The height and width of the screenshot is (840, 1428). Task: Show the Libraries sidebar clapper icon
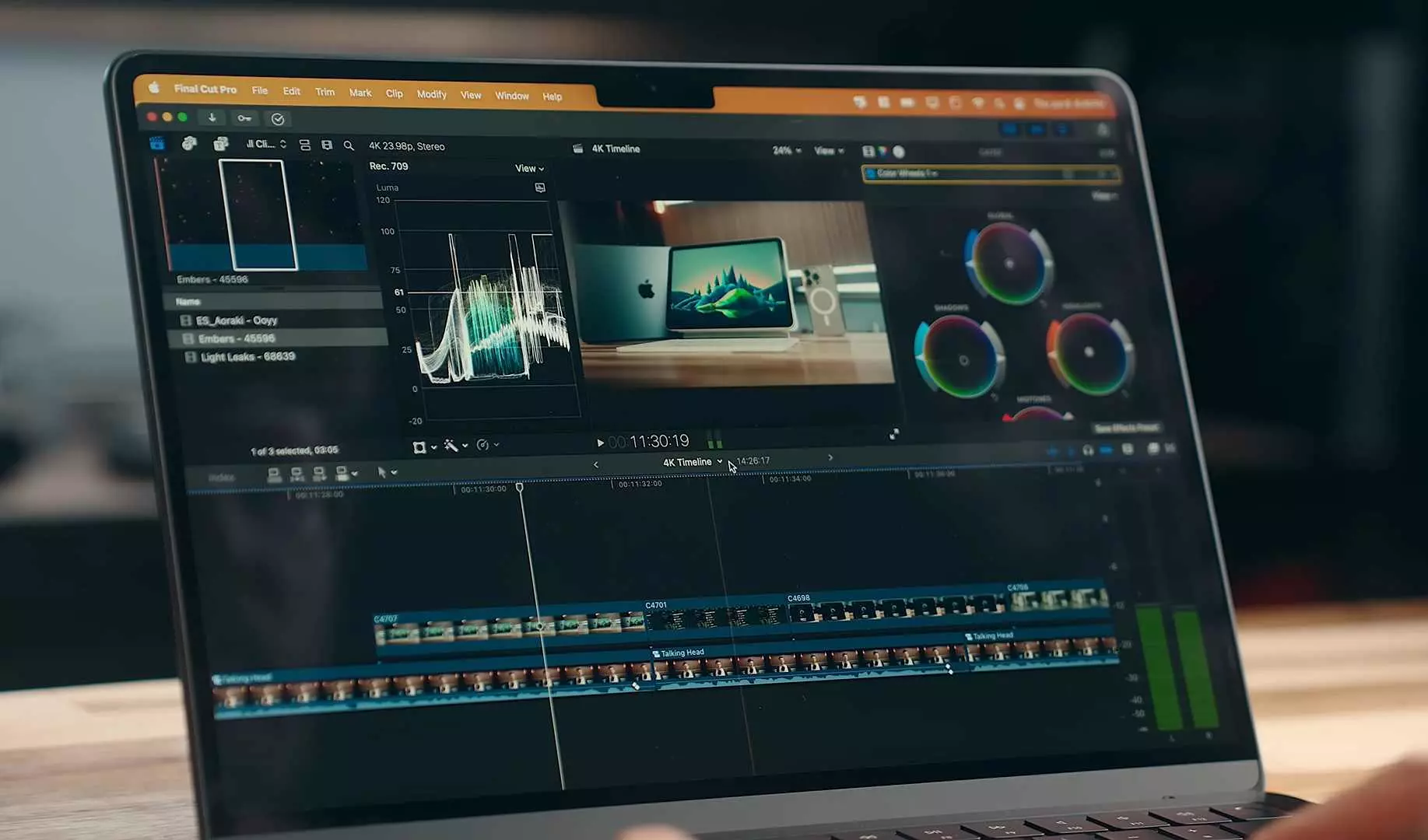[157, 143]
